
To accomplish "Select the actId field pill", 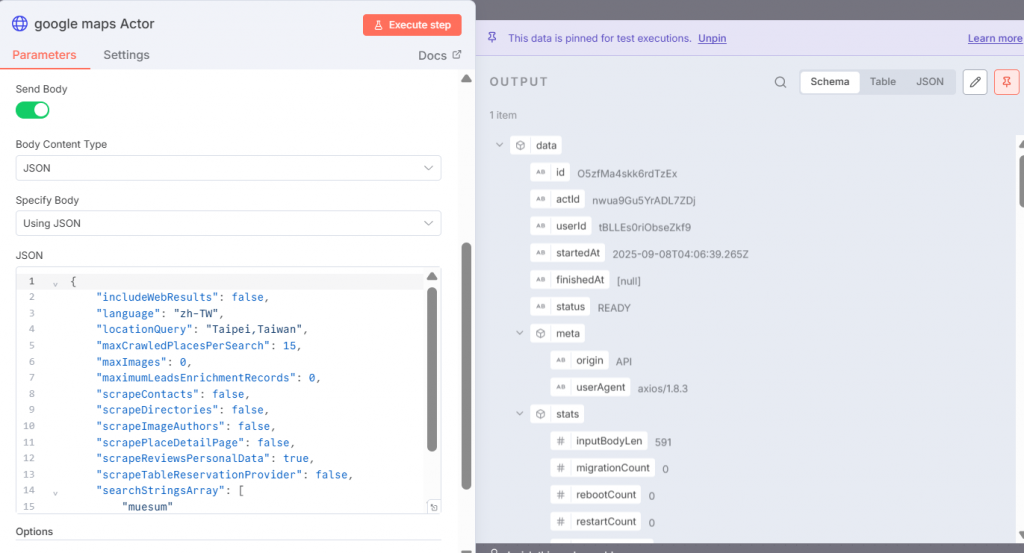I will (558, 199).
